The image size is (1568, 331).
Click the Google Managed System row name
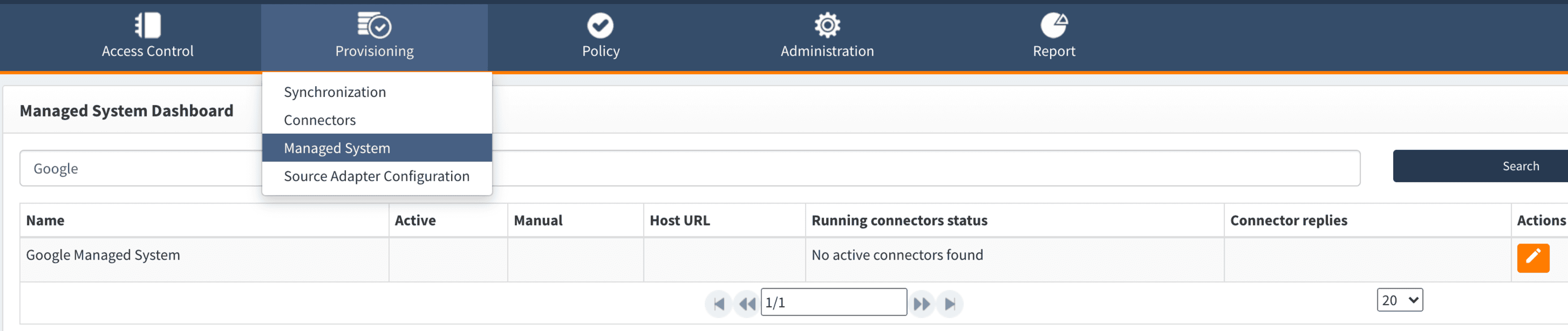coord(103,255)
